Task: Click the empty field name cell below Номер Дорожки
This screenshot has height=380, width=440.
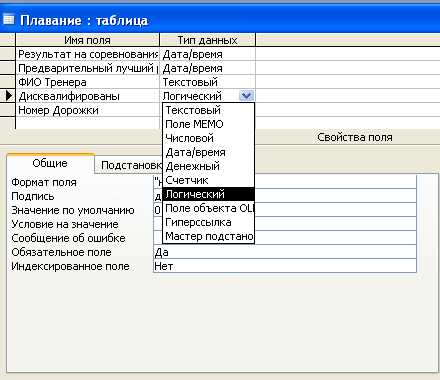Action: pos(88,123)
